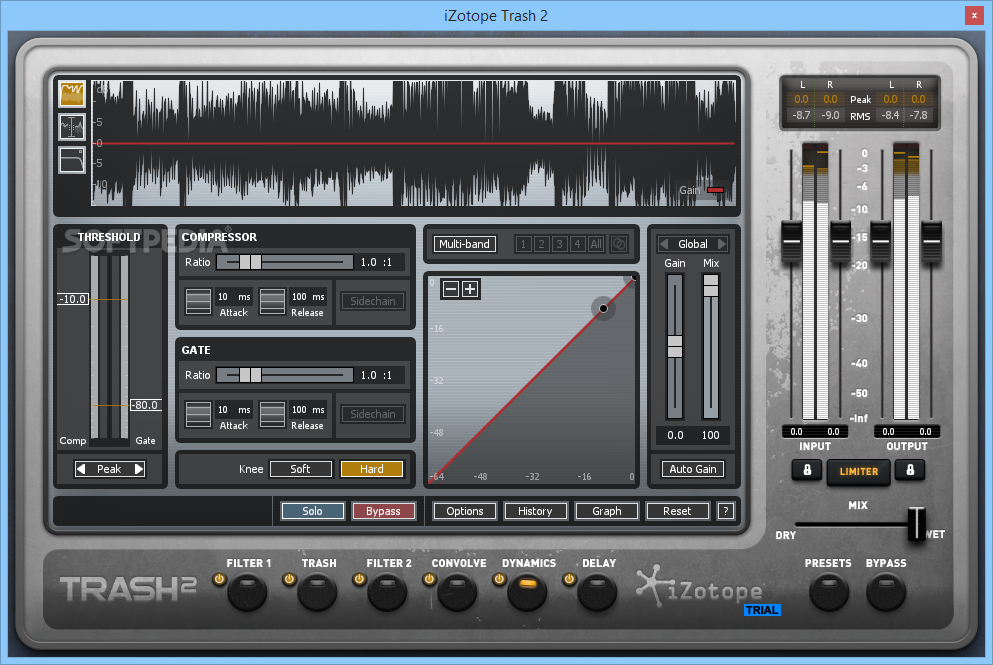
Task: Toggle Filter 2 module power icon
Action: pos(359,579)
